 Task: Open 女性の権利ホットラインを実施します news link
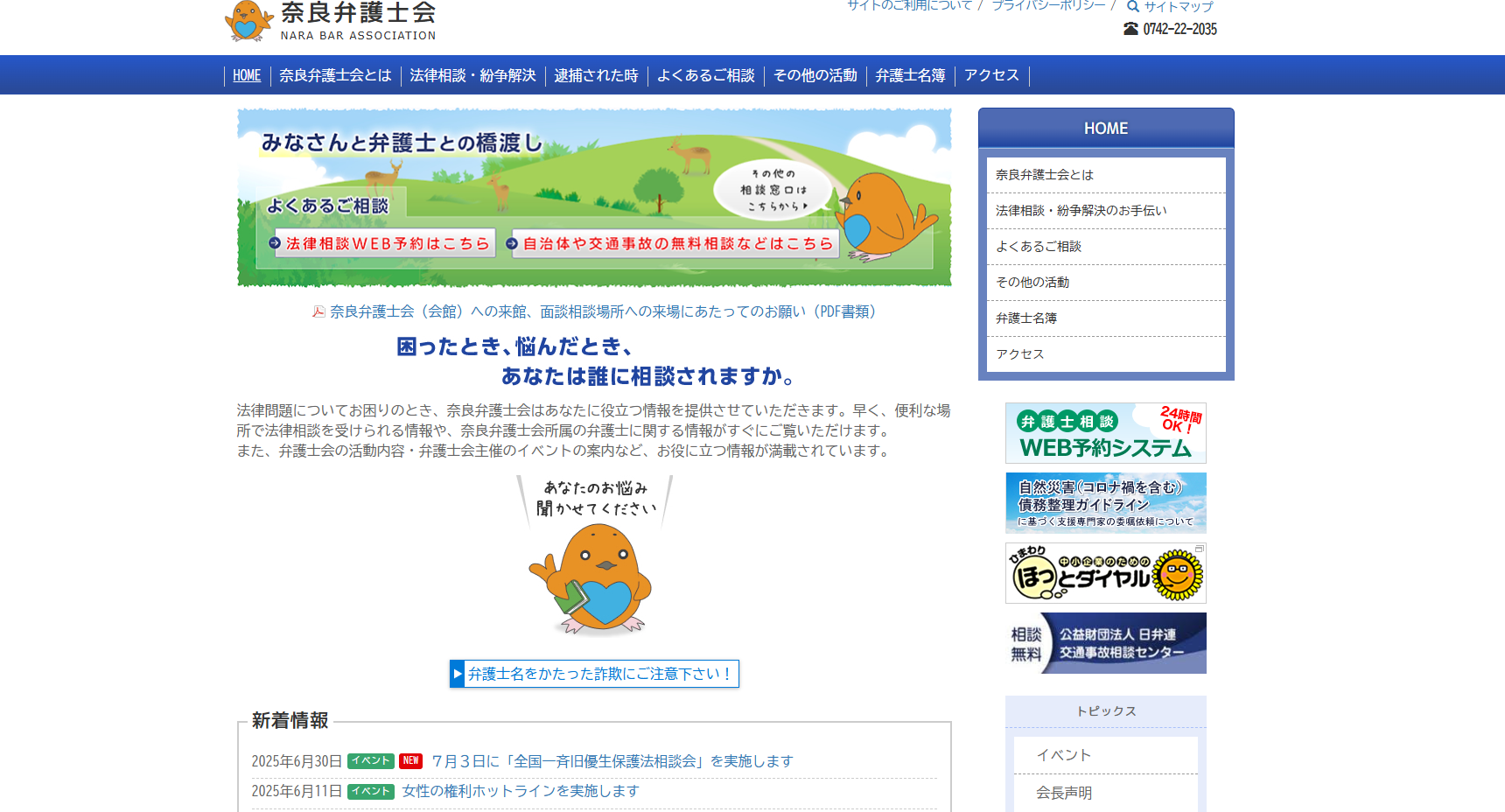coord(521,791)
